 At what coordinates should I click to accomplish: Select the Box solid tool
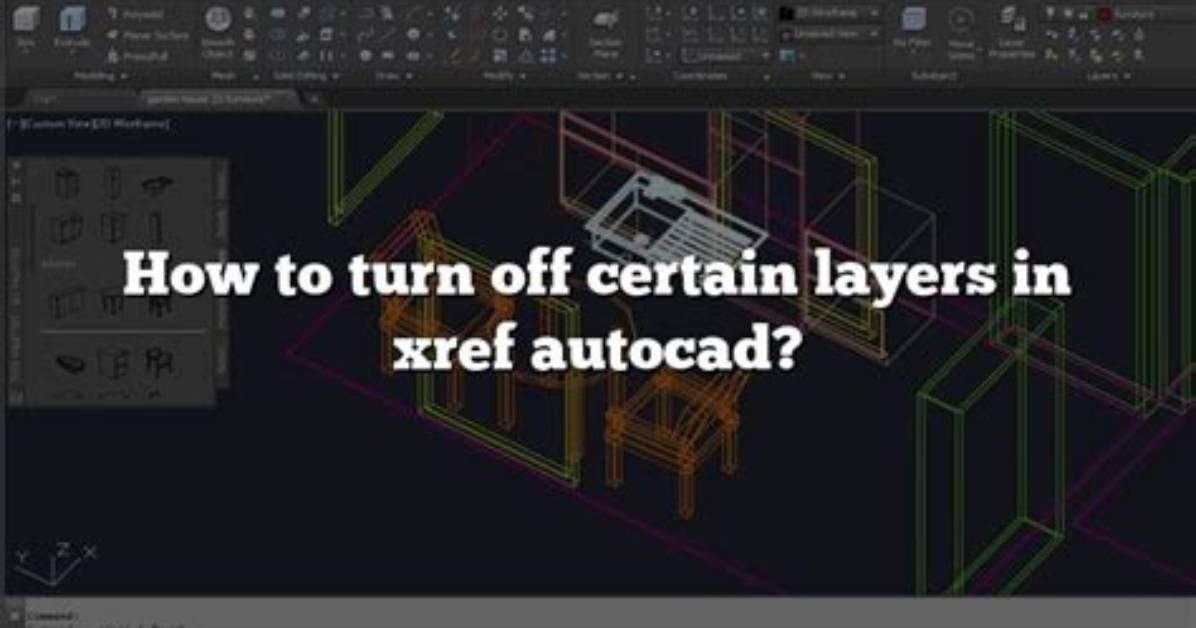(x=25, y=27)
